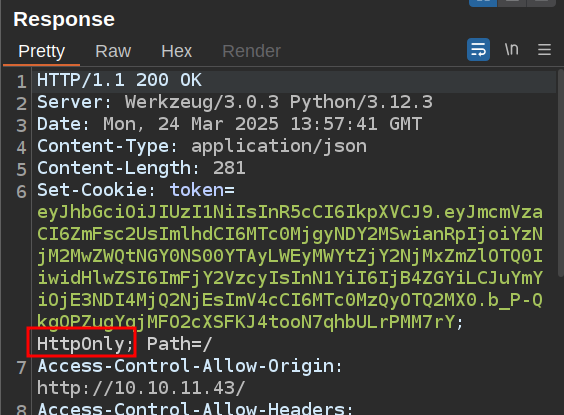This screenshot has width=564, height=415.
Task: Click line number 6 in the gutter
Action: (22, 192)
